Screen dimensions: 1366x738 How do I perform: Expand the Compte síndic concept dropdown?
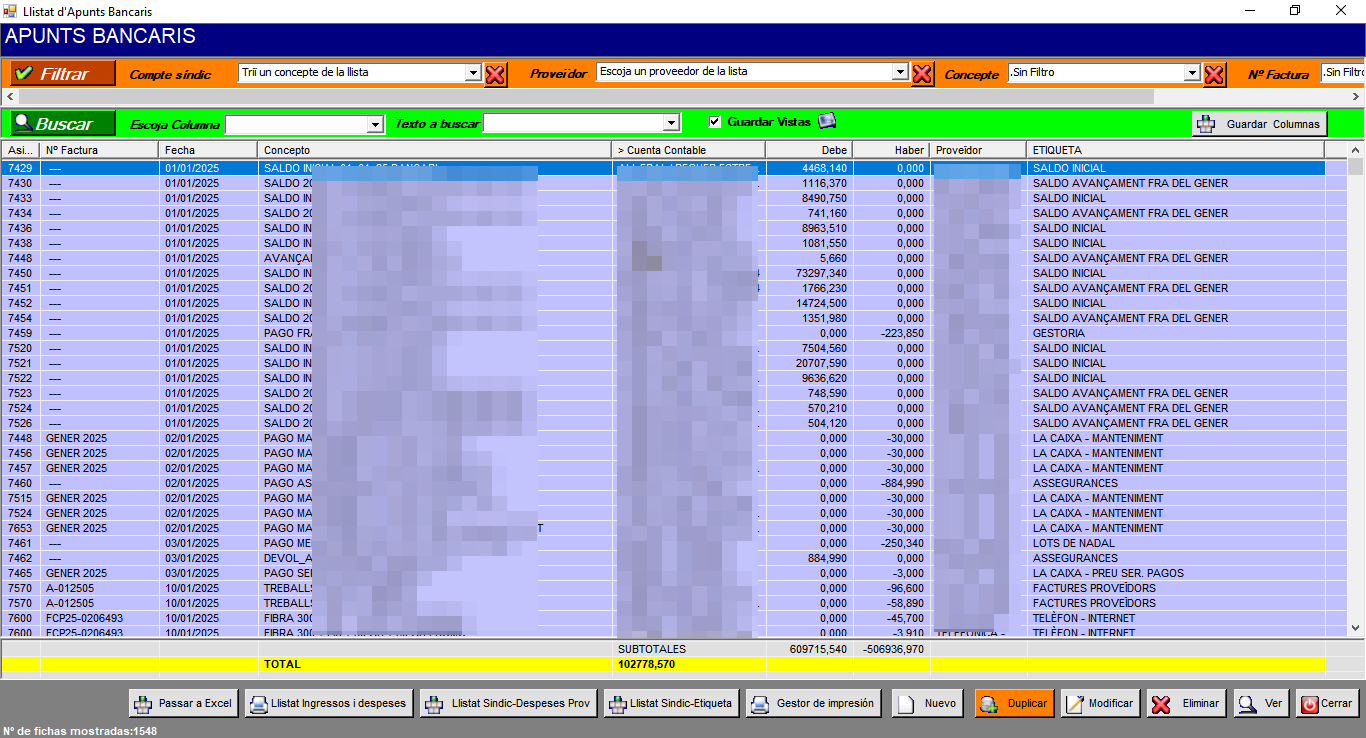pyautogui.click(x=473, y=73)
